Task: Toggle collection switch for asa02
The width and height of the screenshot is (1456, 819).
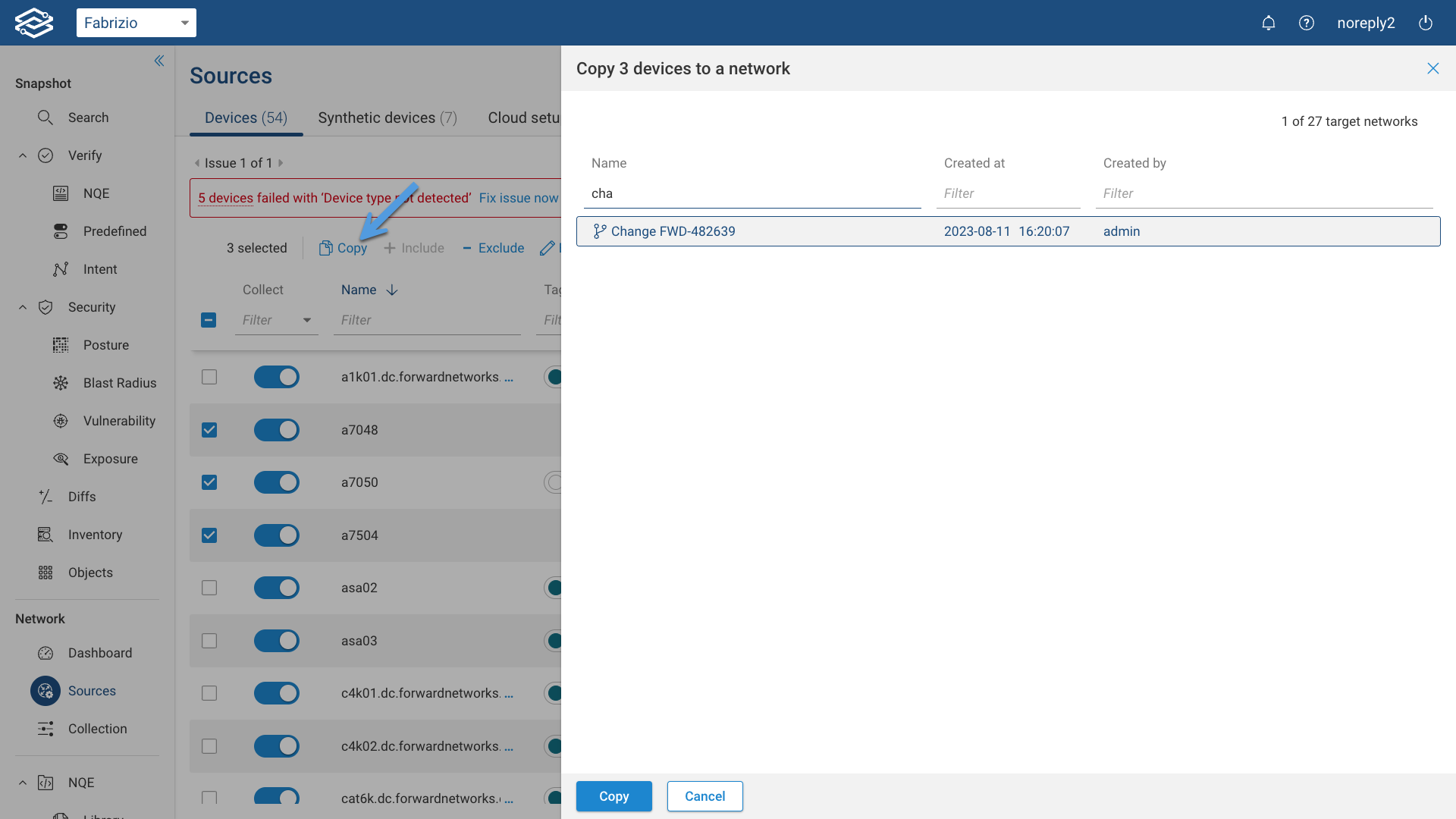Action: click(277, 588)
